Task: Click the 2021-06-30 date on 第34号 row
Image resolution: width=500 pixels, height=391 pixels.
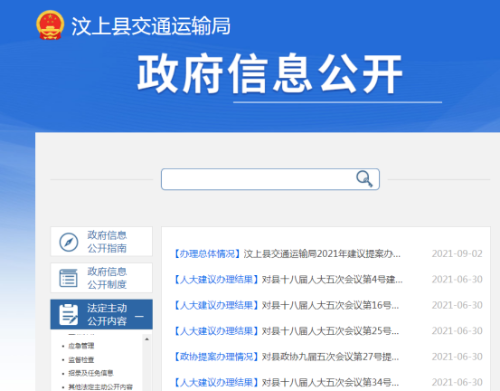Action: pyautogui.click(x=457, y=382)
